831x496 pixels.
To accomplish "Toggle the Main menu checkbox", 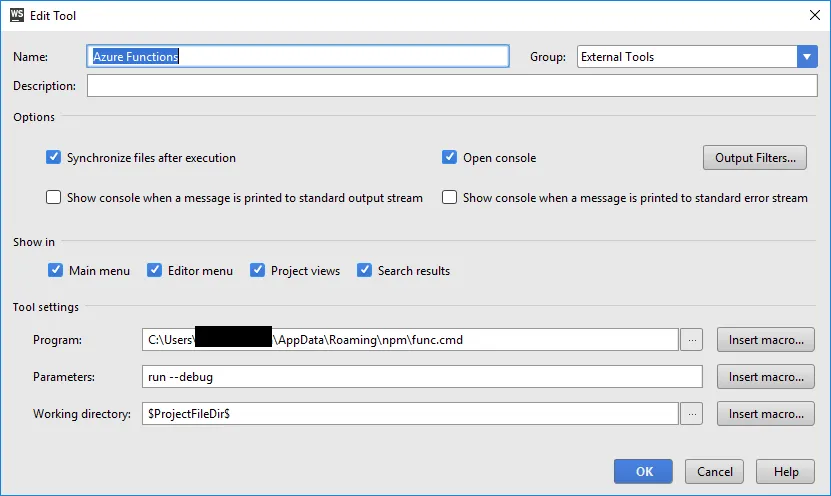I will (55, 270).
